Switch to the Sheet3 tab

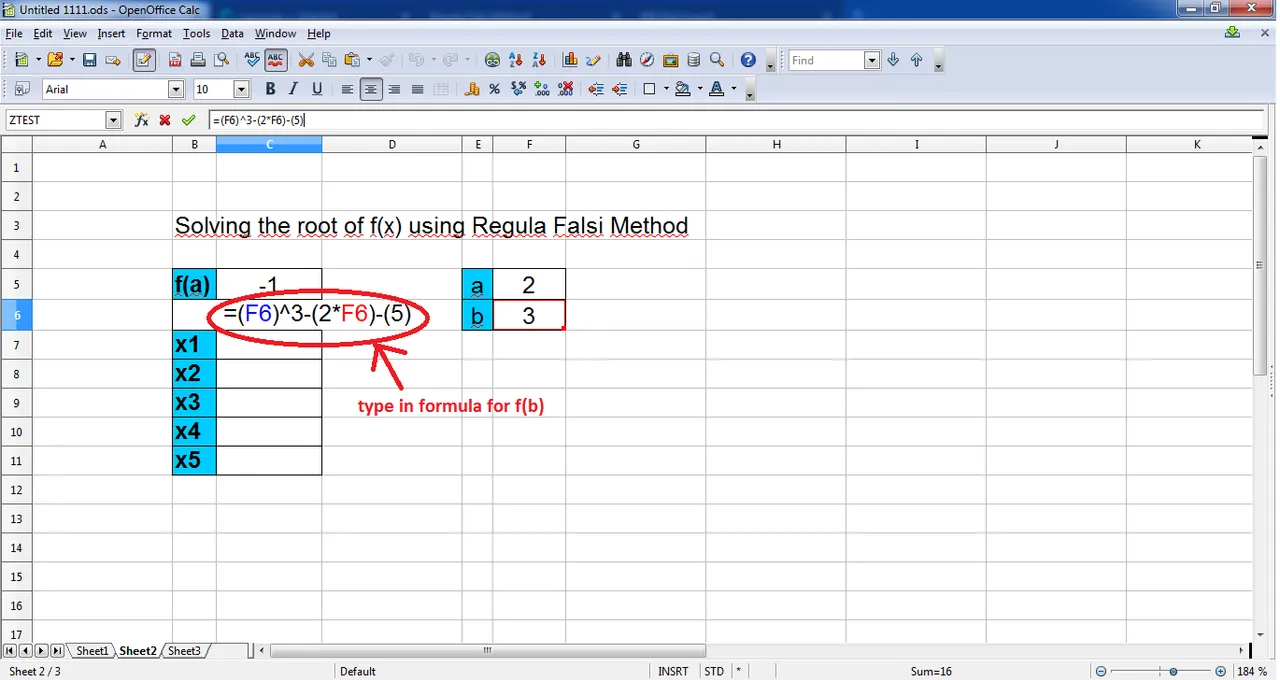pos(184,651)
